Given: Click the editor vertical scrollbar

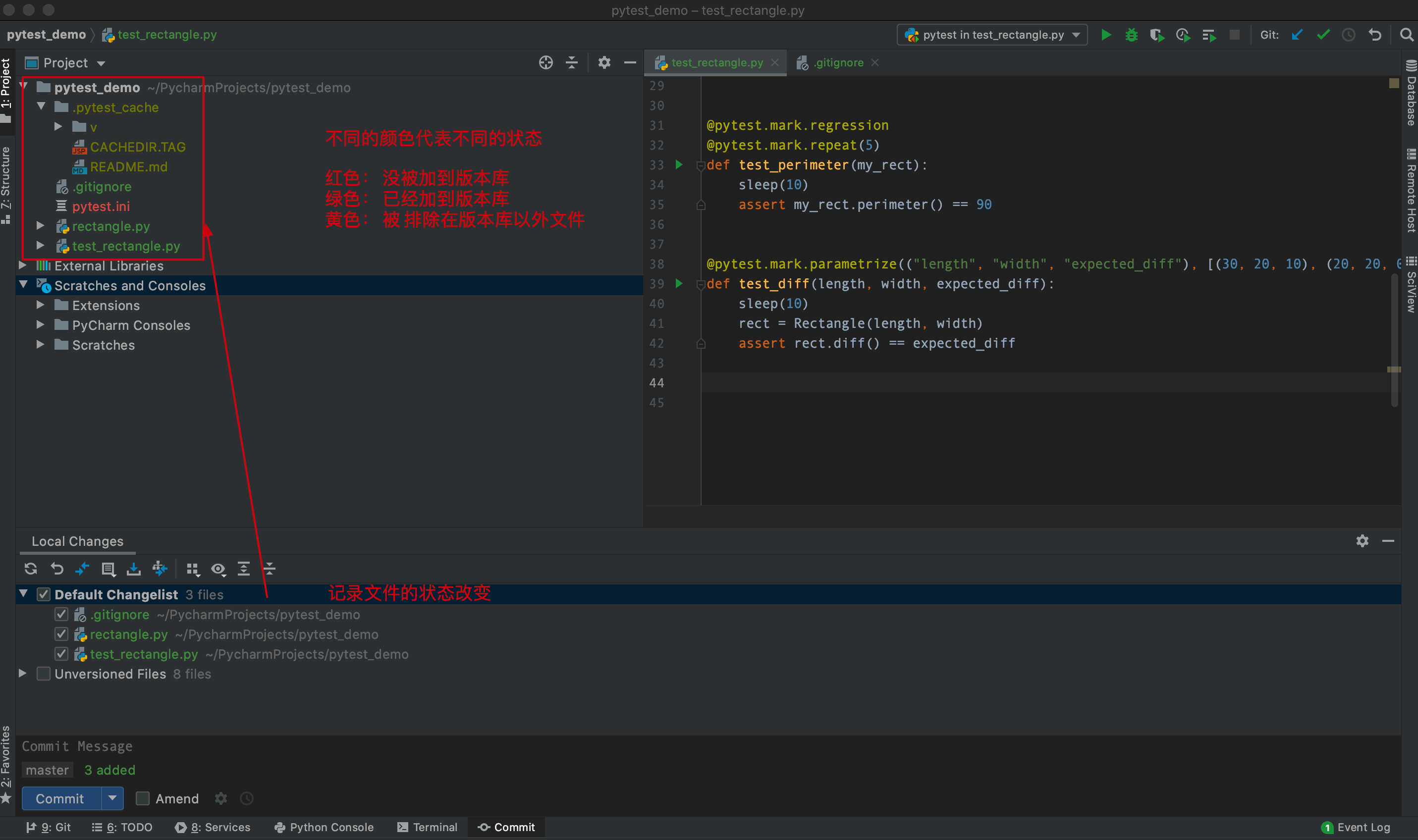Looking at the screenshot, I should pyautogui.click(x=1394, y=340).
